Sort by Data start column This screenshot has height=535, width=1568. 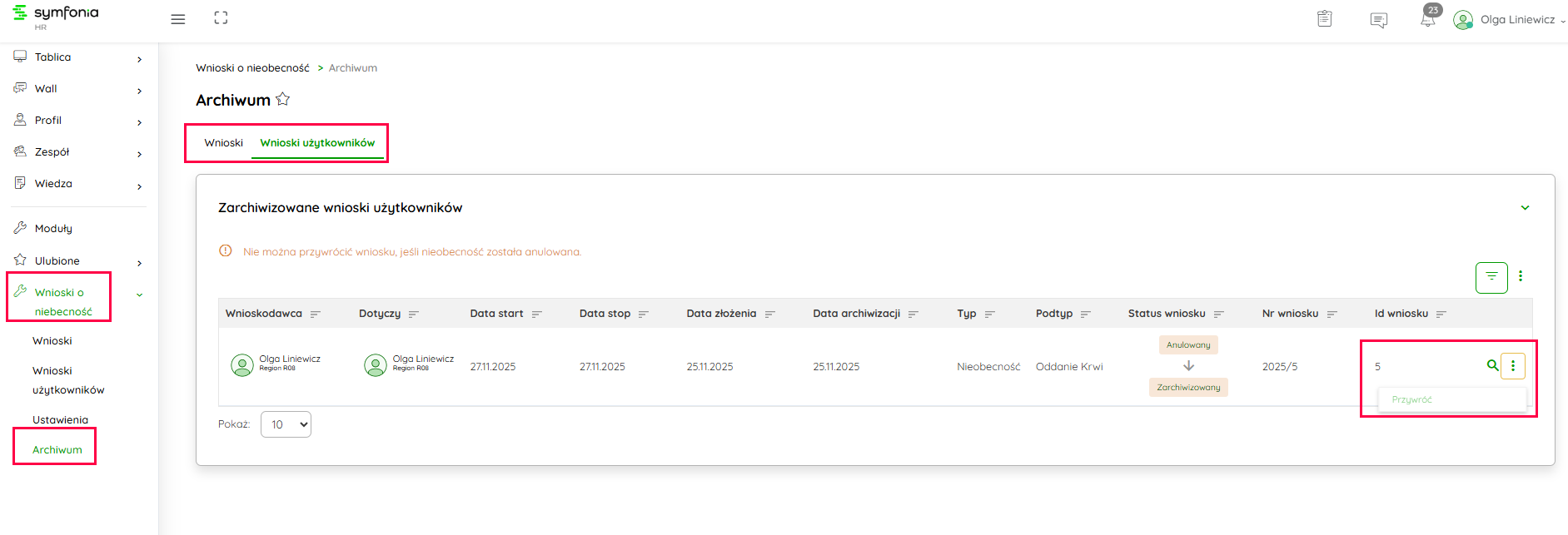537,314
